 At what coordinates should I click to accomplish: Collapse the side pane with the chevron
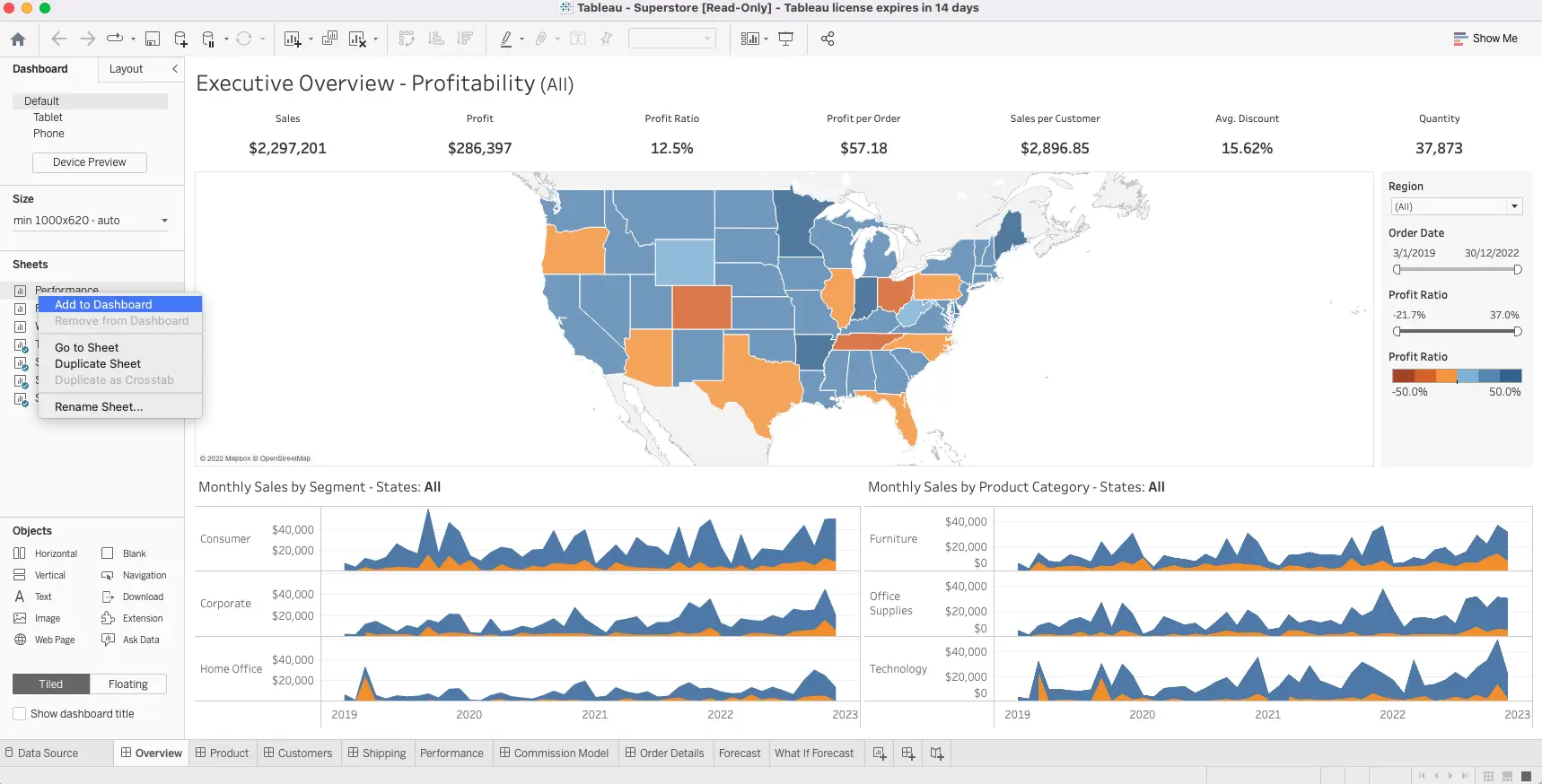tap(175, 69)
